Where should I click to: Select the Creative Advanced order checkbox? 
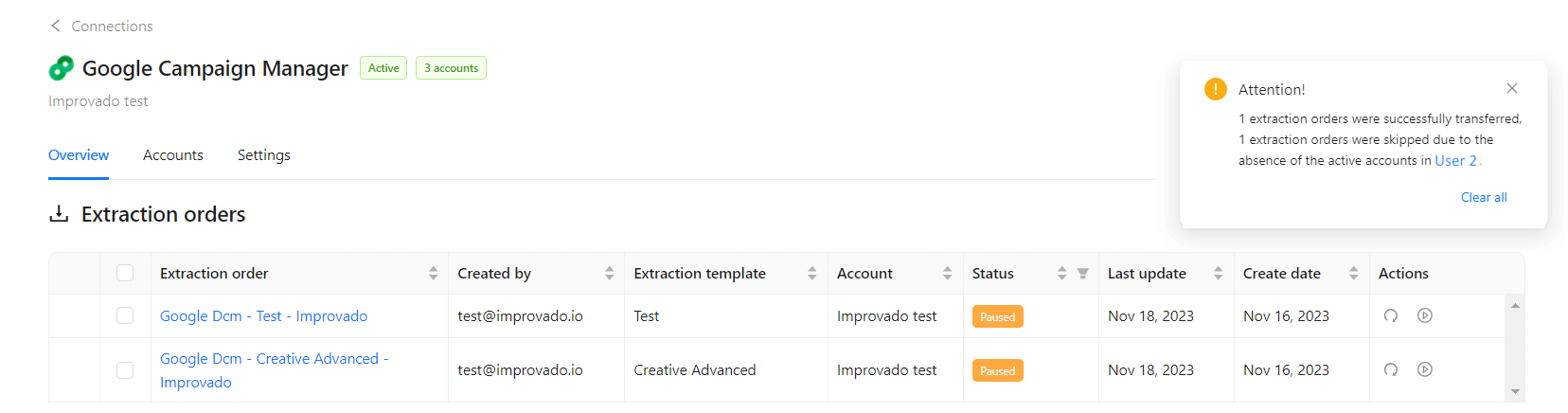pyautogui.click(x=125, y=370)
